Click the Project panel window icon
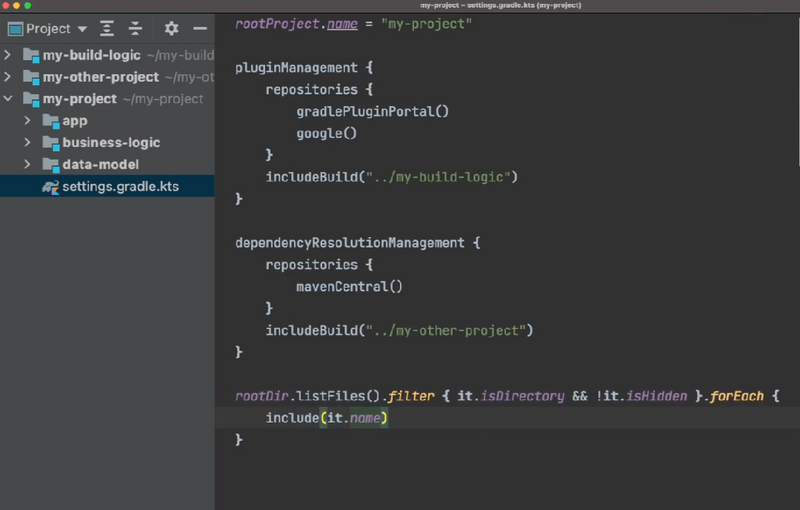The height and width of the screenshot is (510, 800). click(15, 29)
